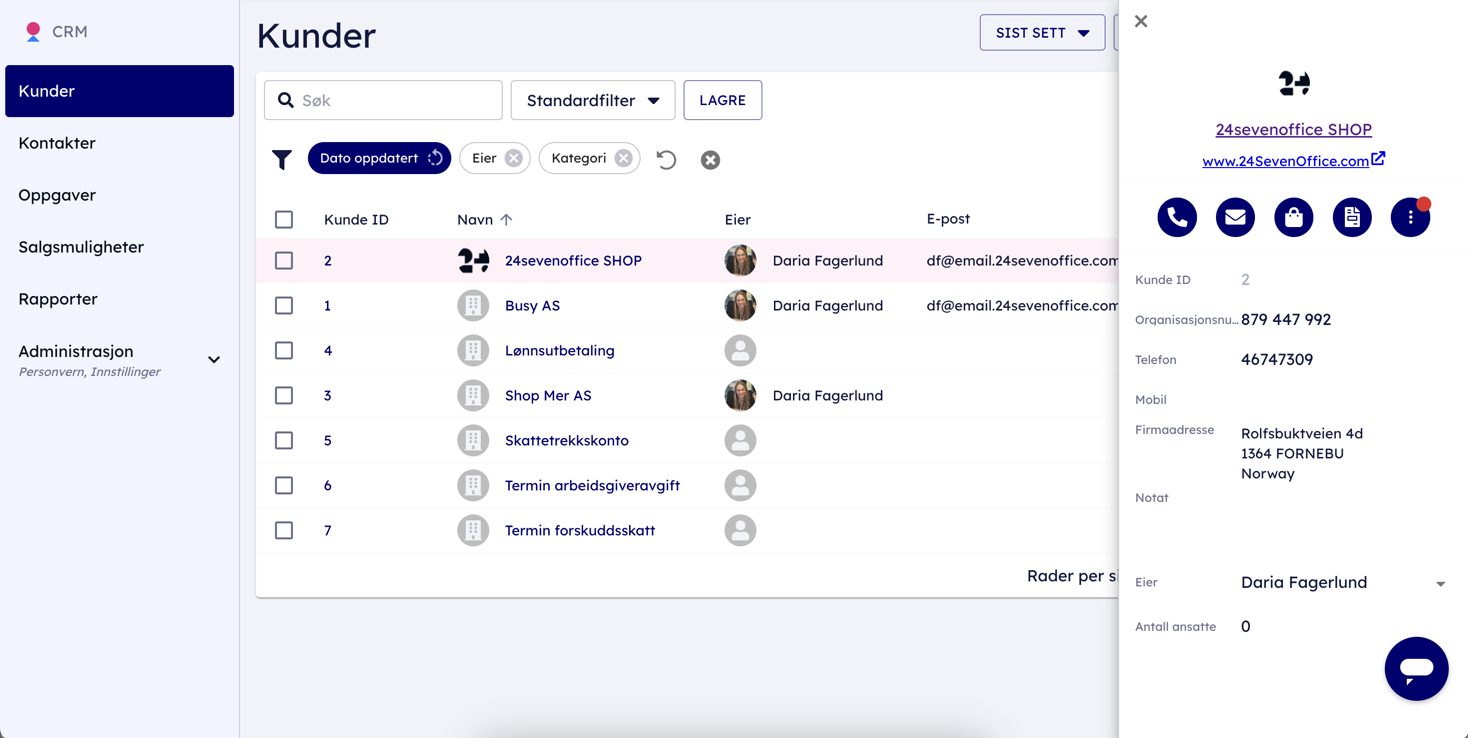1469x738 pixels.
Task: Open the shopping bag icon in customer panel
Action: click(x=1293, y=217)
